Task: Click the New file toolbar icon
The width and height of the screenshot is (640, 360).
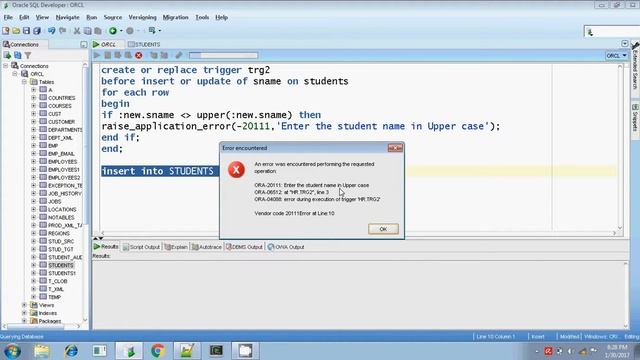Action: pyautogui.click(x=6, y=31)
